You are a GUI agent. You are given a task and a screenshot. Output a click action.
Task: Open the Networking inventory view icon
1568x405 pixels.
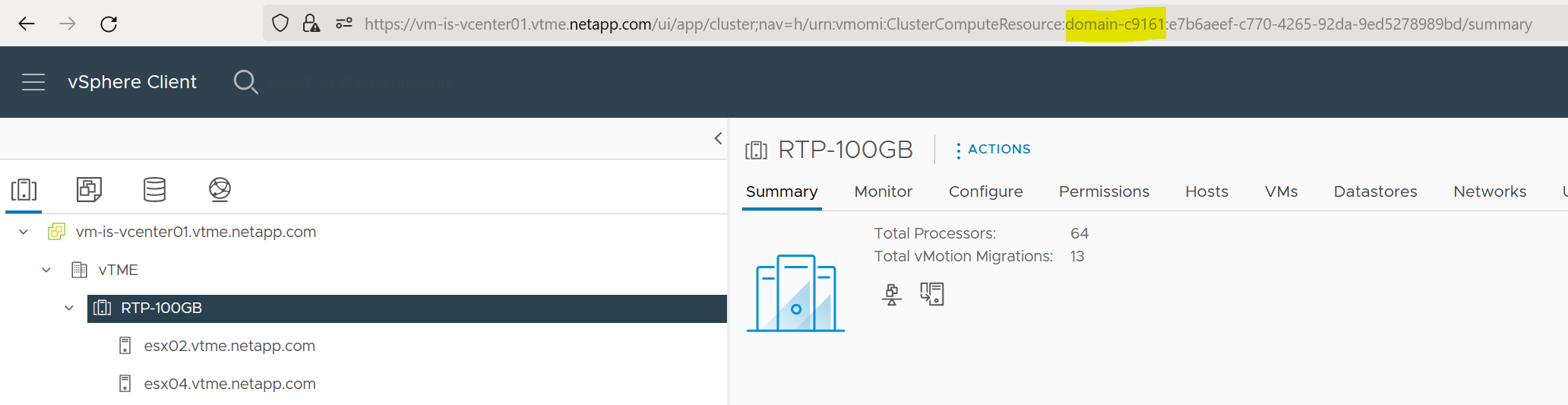click(220, 189)
